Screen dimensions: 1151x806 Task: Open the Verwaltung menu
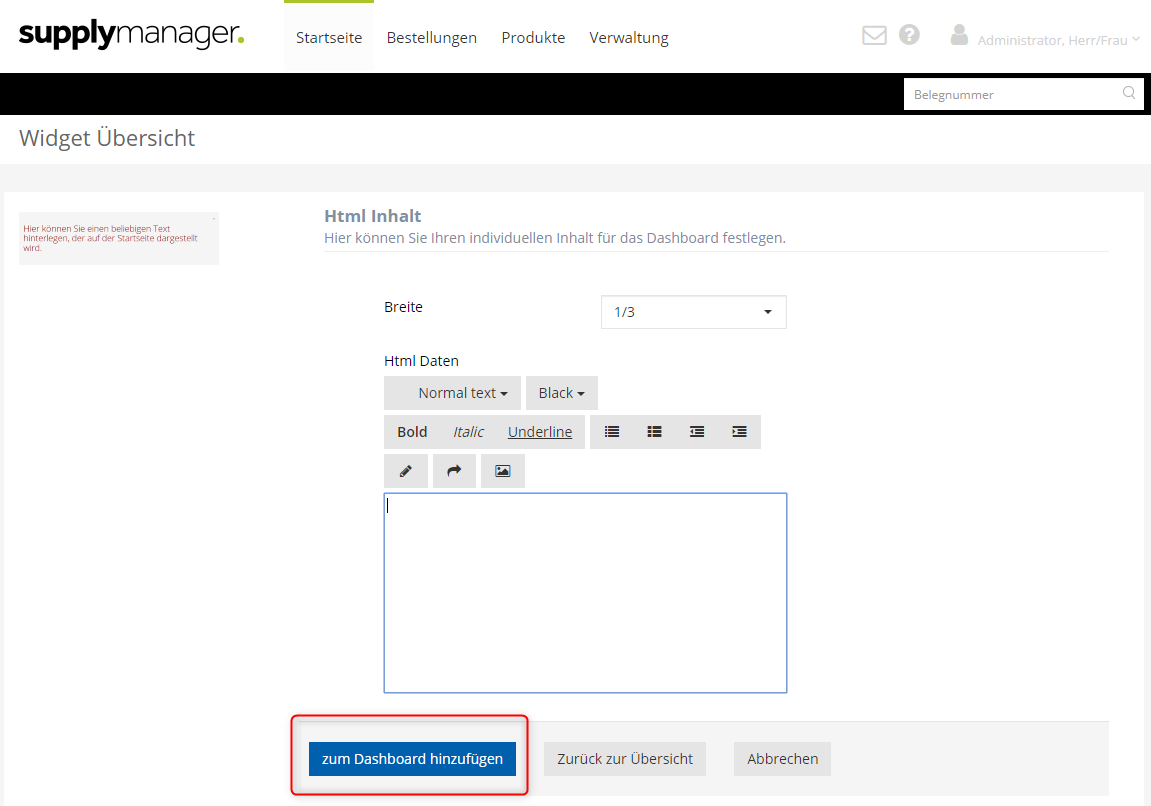[628, 37]
